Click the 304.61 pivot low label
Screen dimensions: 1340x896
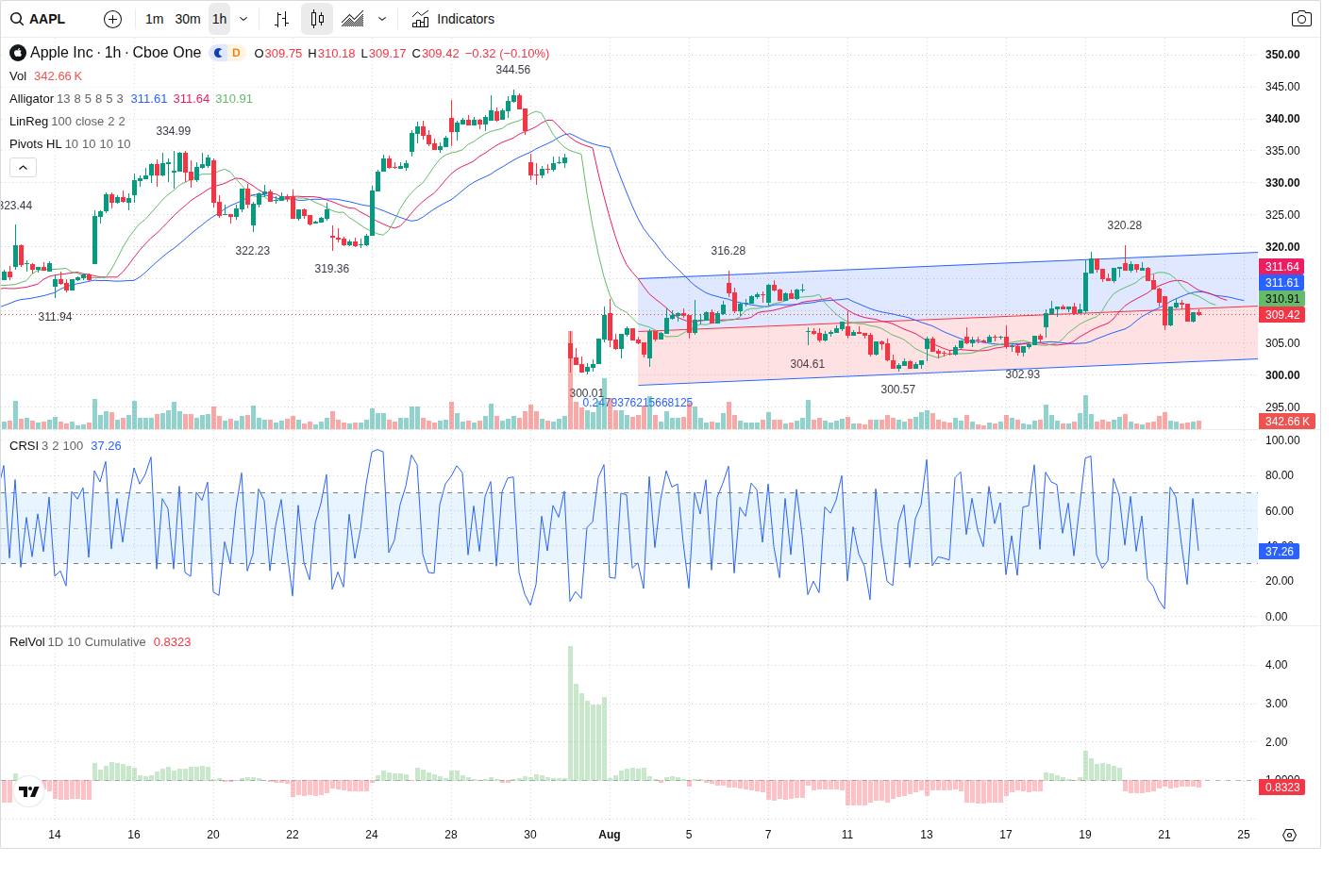click(808, 364)
